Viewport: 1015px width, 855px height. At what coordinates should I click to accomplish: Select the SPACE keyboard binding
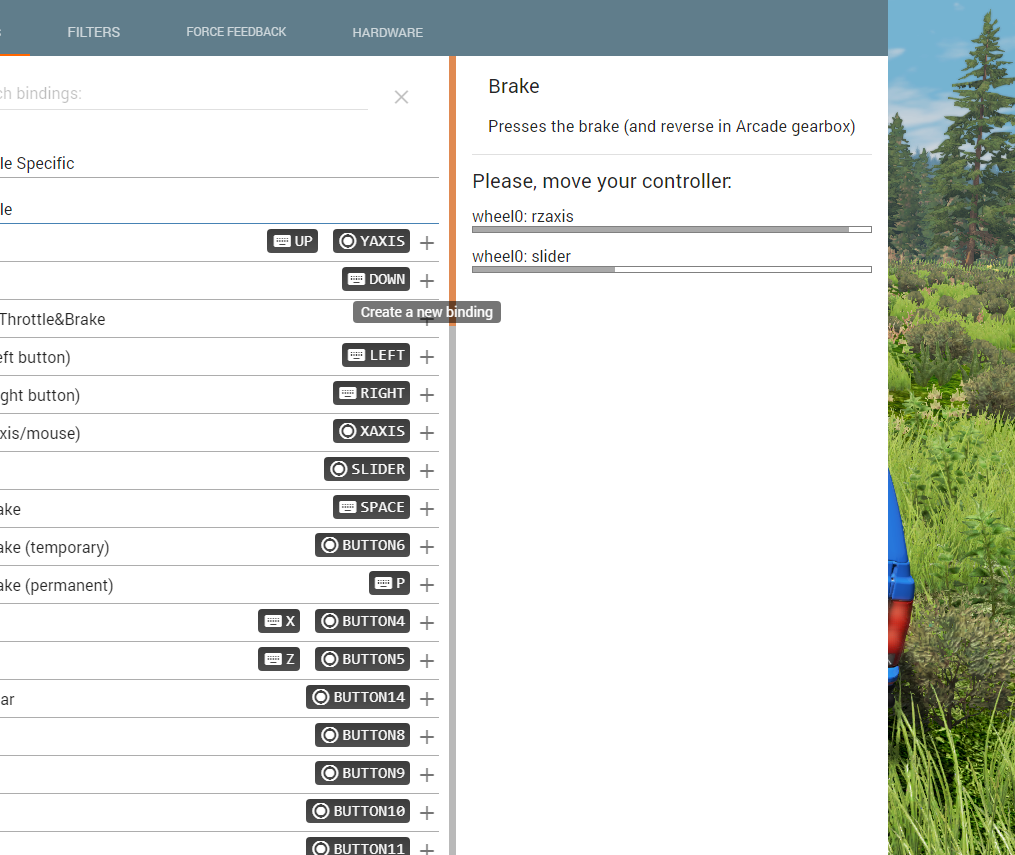372,507
